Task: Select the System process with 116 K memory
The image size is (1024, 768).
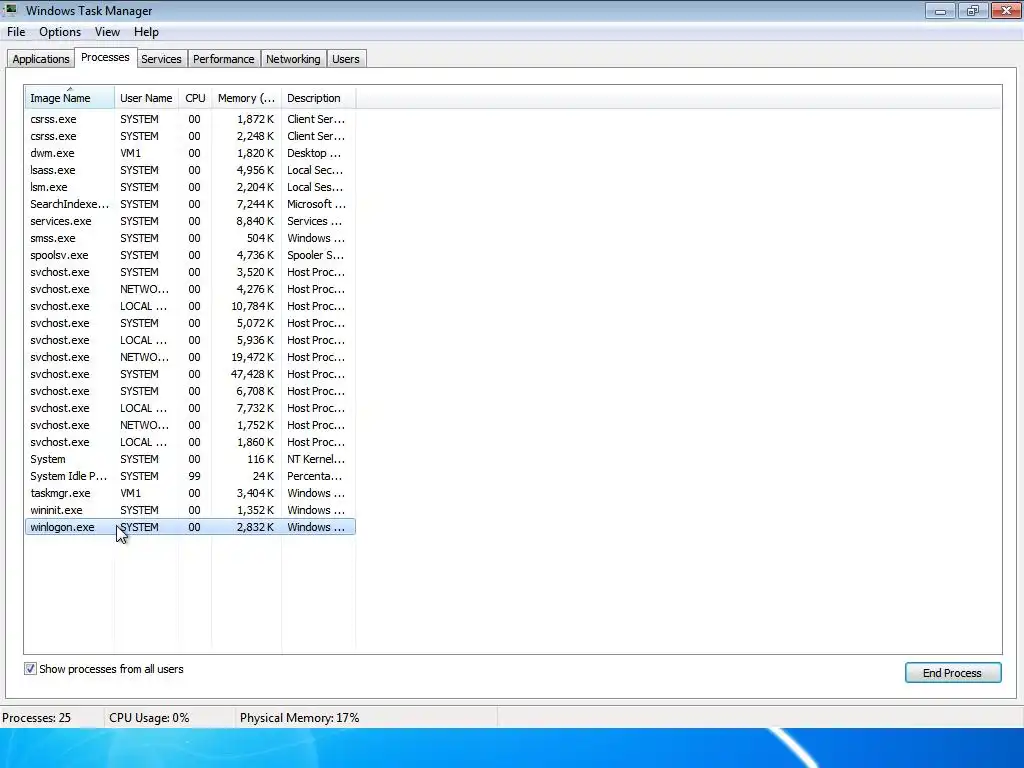Action: point(190,459)
